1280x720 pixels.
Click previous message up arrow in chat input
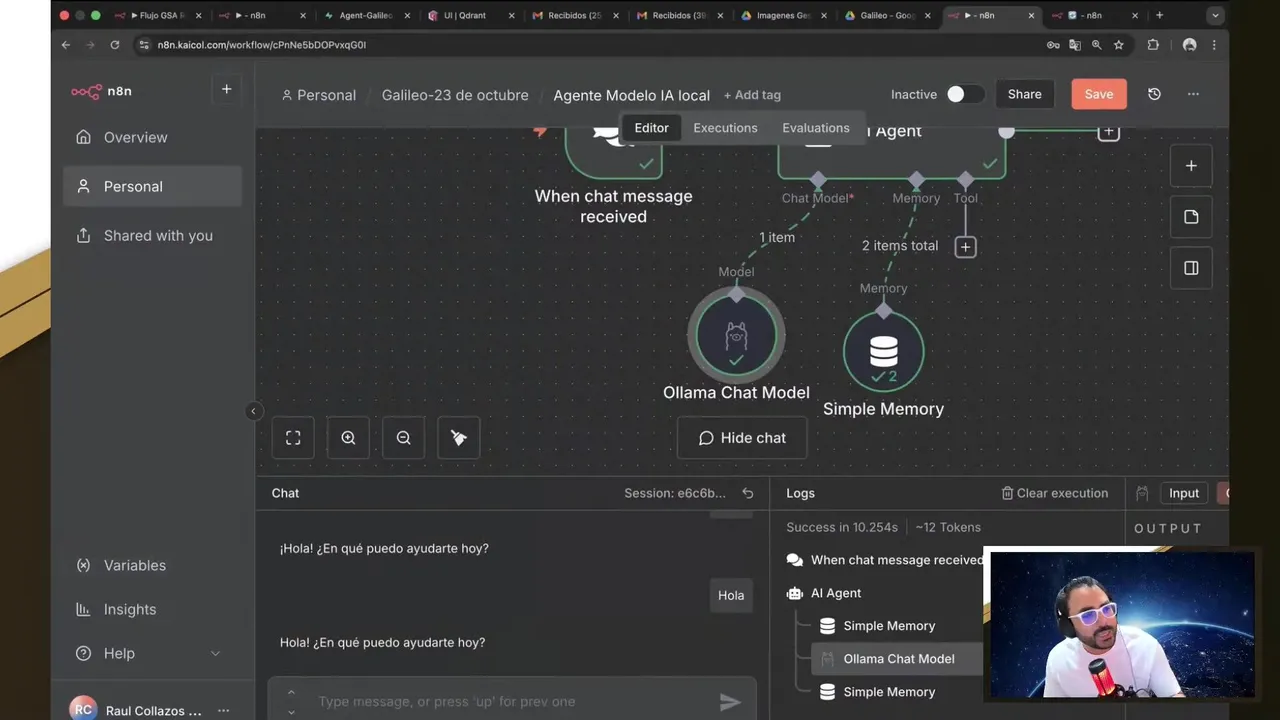(291, 692)
